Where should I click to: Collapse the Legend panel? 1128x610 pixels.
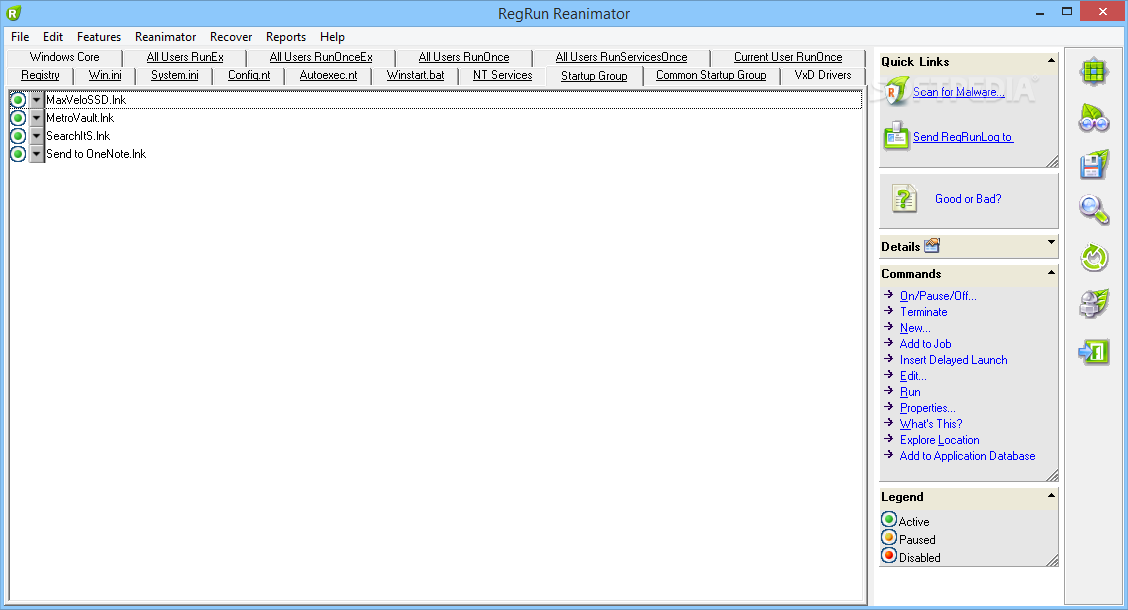tap(1051, 496)
